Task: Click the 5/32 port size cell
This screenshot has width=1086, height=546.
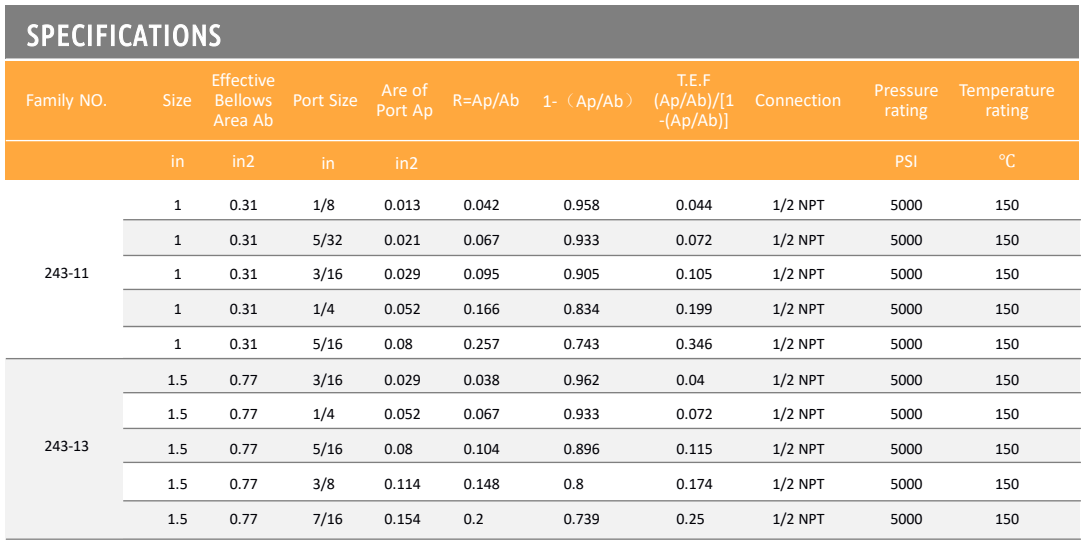Action: click(x=328, y=240)
